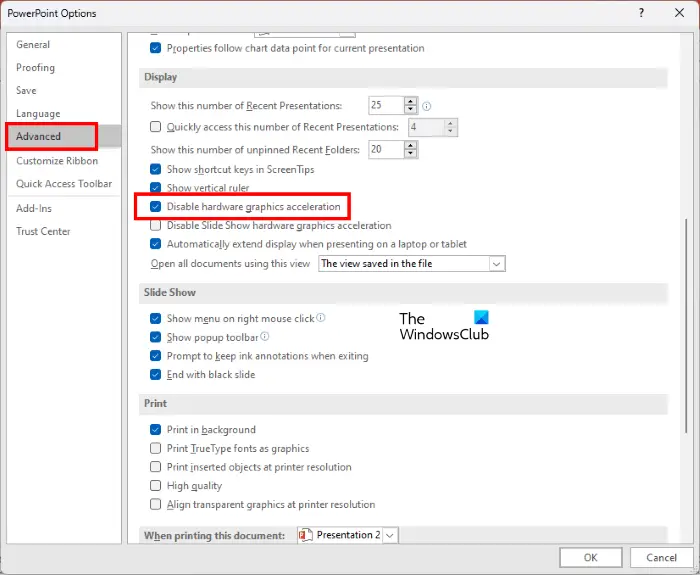Click the vertical scrollbar thumb of options pane

[686, 326]
